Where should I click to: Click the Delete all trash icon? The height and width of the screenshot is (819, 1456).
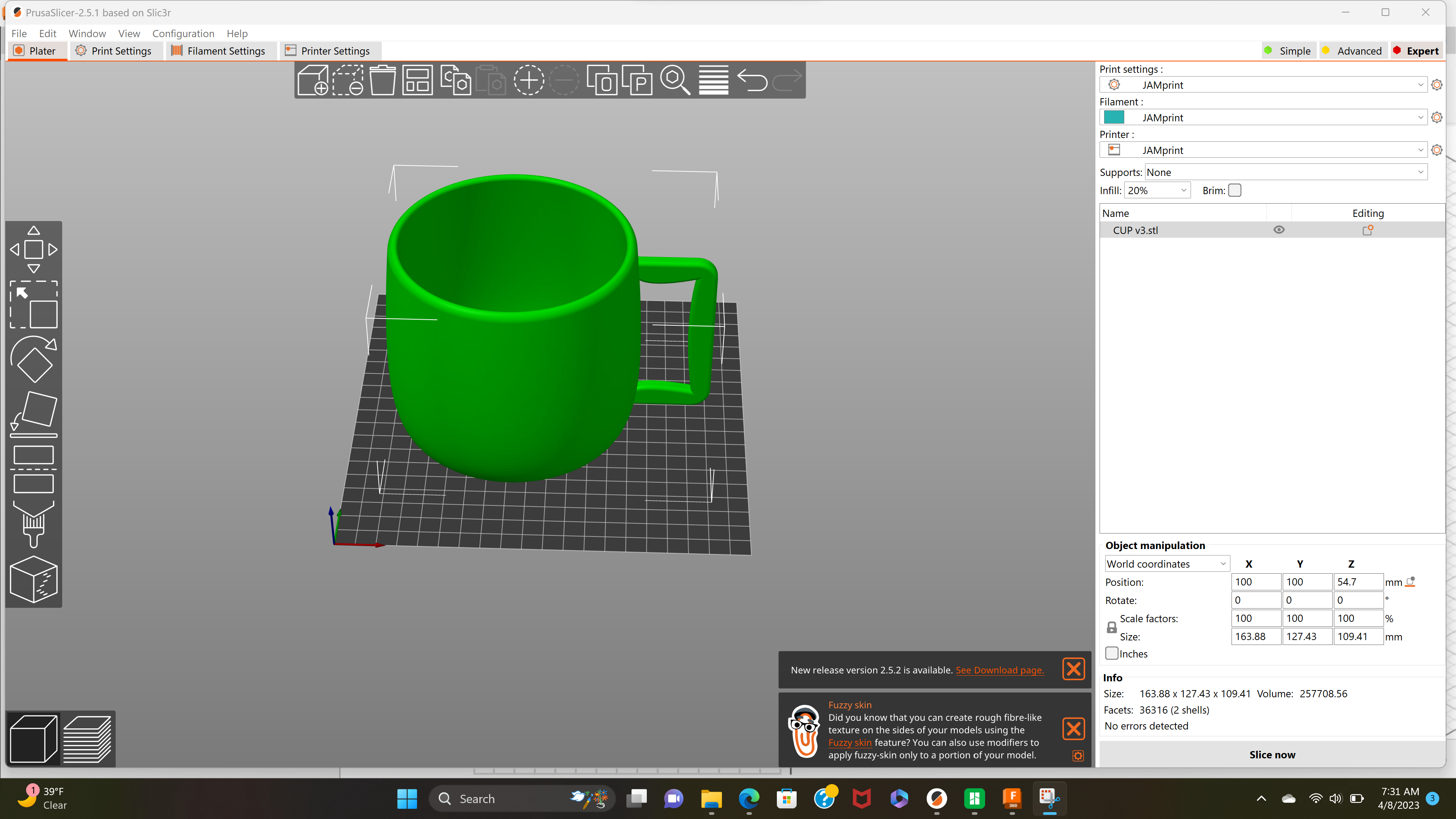click(x=383, y=80)
